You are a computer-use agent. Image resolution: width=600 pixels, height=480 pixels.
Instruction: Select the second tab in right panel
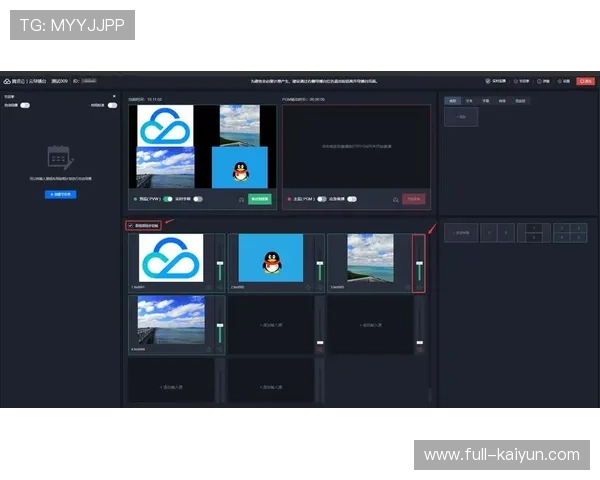click(470, 101)
